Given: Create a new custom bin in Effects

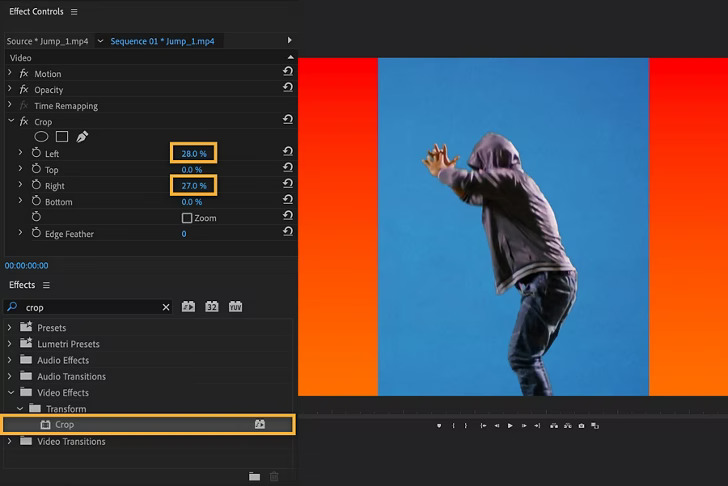Looking at the screenshot, I should (x=254, y=477).
